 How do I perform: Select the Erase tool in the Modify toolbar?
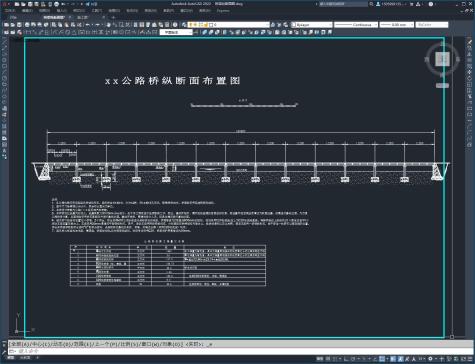tap(470, 43)
